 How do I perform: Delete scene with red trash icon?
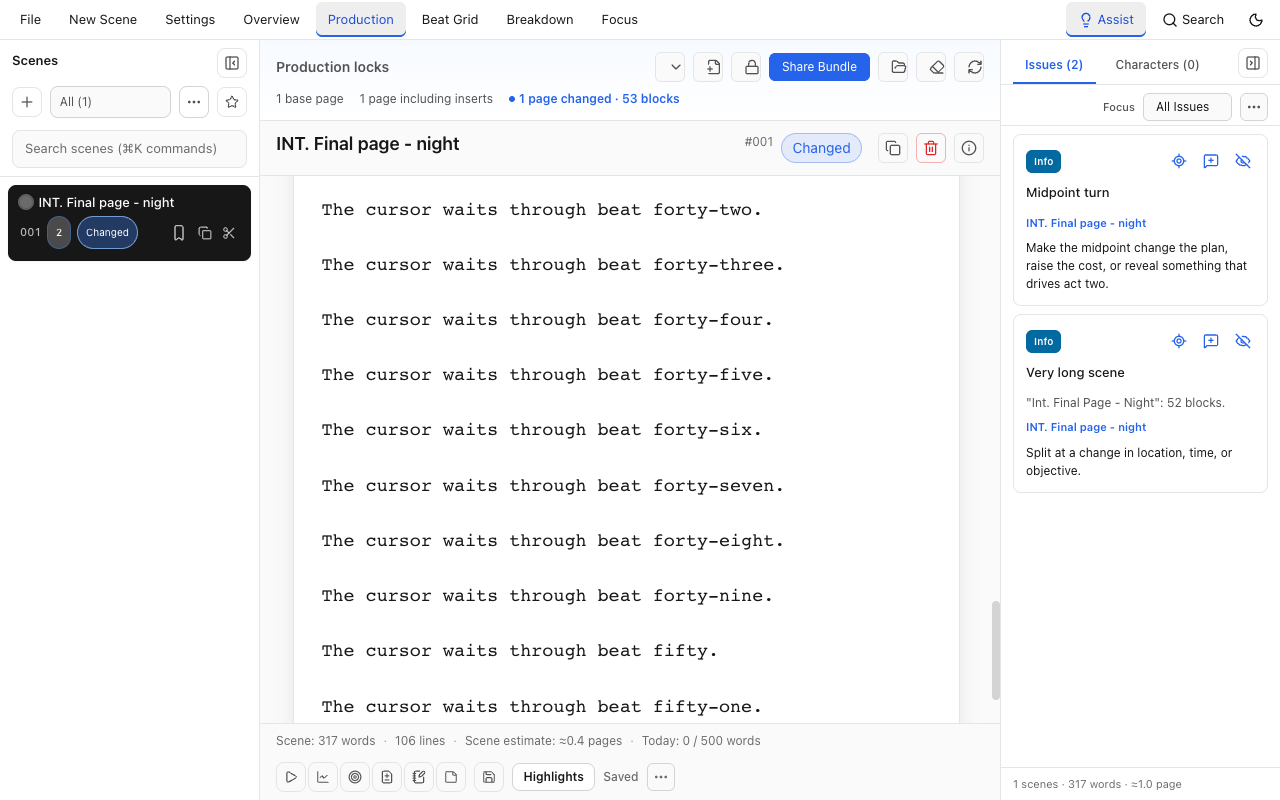click(x=931, y=148)
